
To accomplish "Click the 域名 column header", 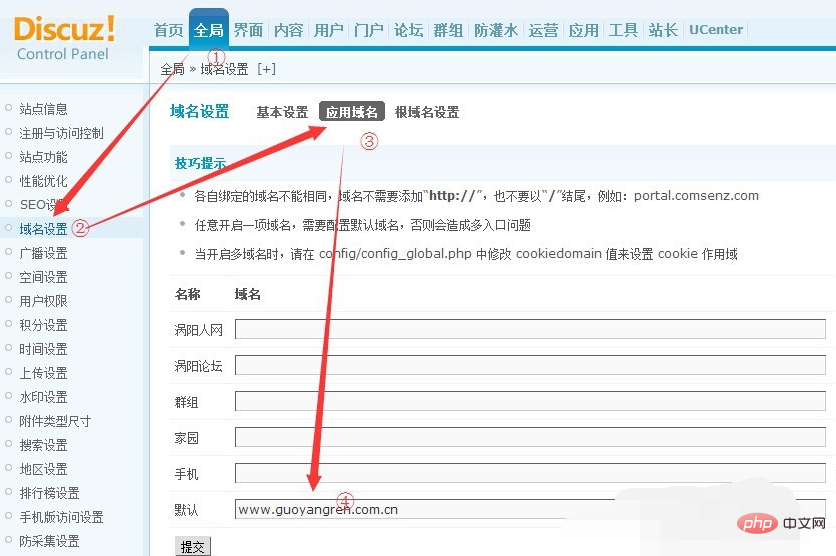I will tap(247, 294).
